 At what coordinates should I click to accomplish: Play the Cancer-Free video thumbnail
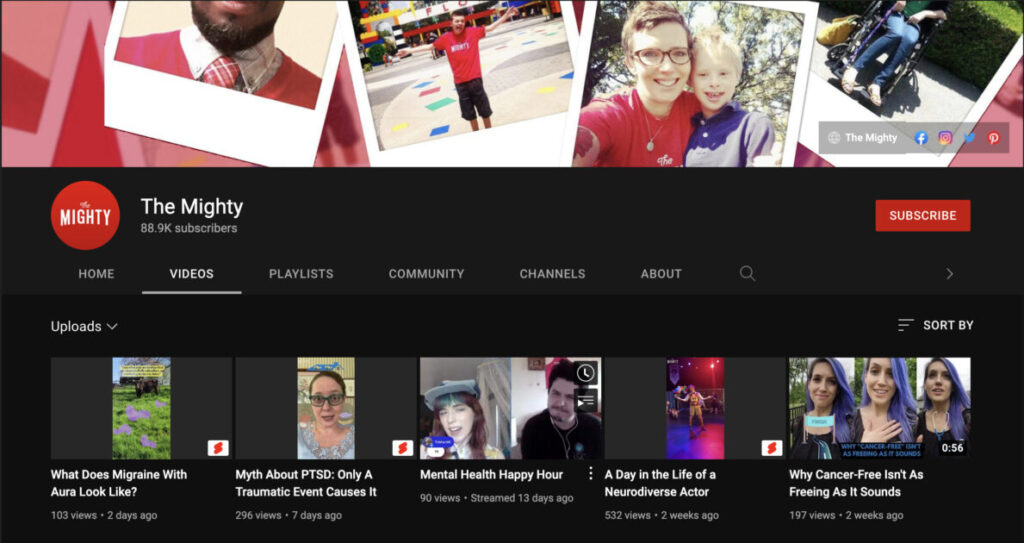[x=880, y=408]
